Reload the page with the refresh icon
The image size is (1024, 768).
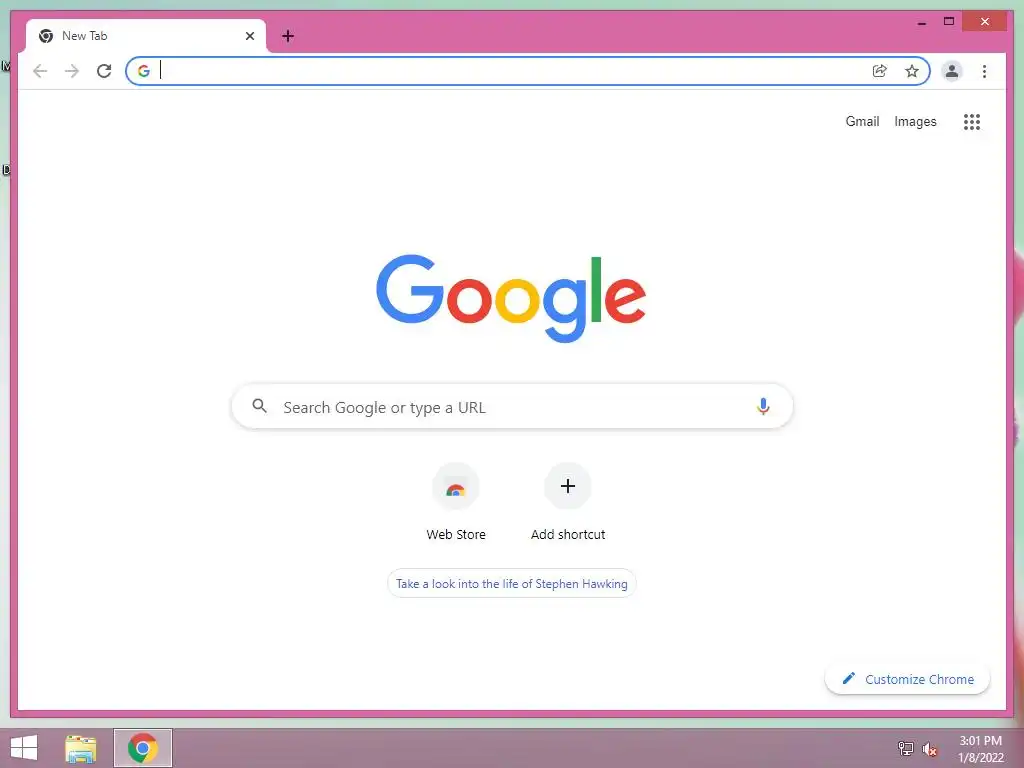pyautogui.click(x=104, y=71)
